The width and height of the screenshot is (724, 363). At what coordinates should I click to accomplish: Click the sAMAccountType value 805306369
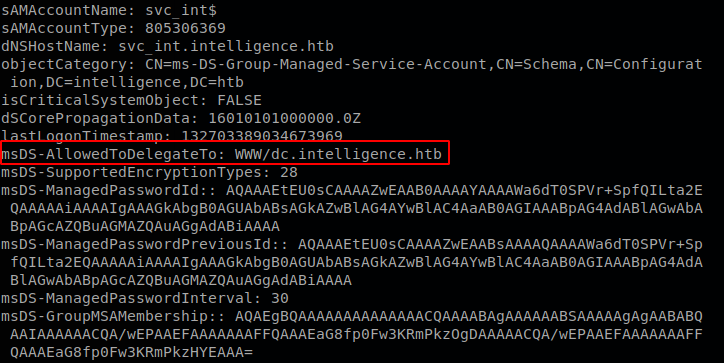pos(185,28)
